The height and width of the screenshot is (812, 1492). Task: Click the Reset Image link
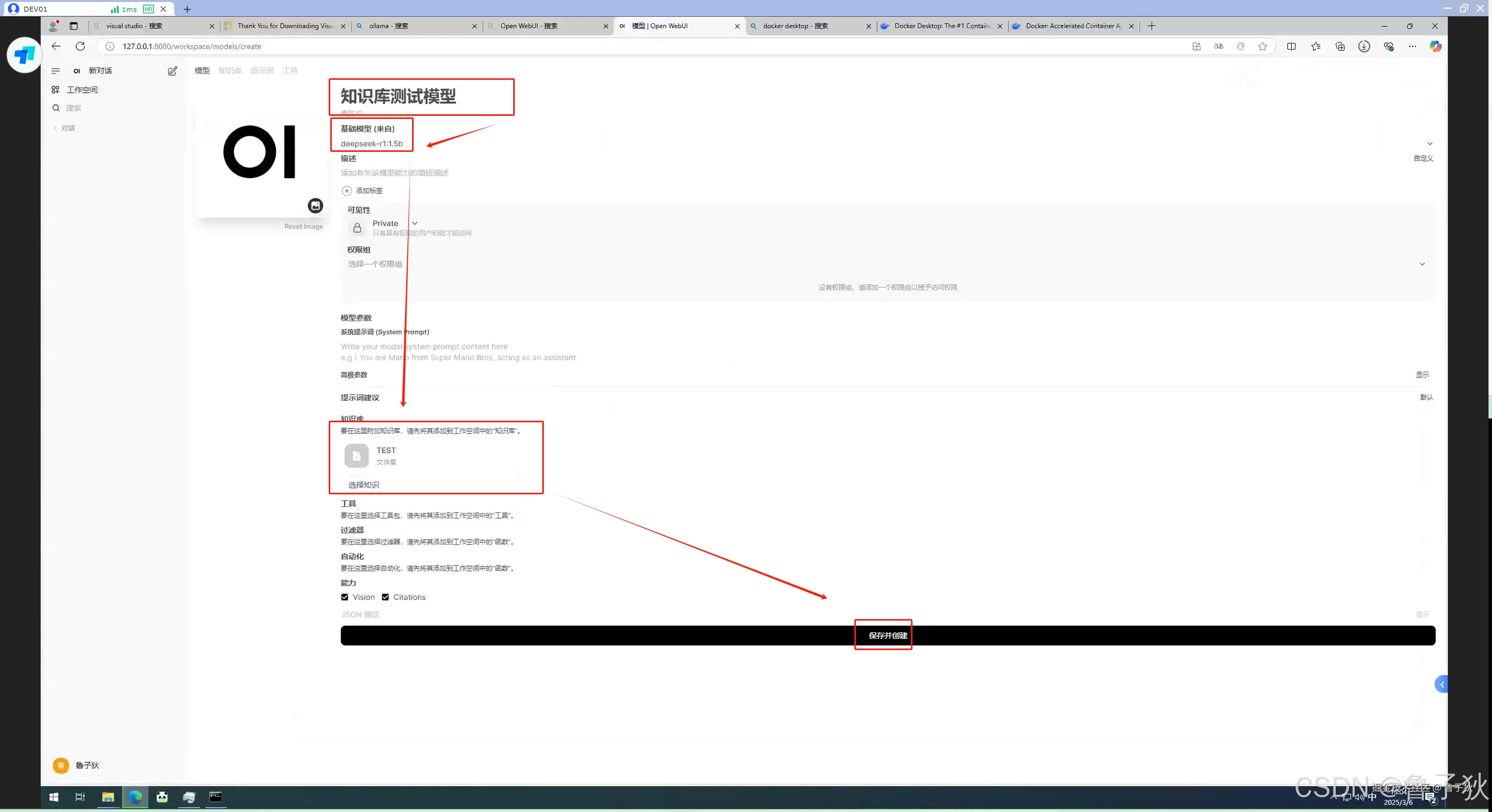(304, 226)
